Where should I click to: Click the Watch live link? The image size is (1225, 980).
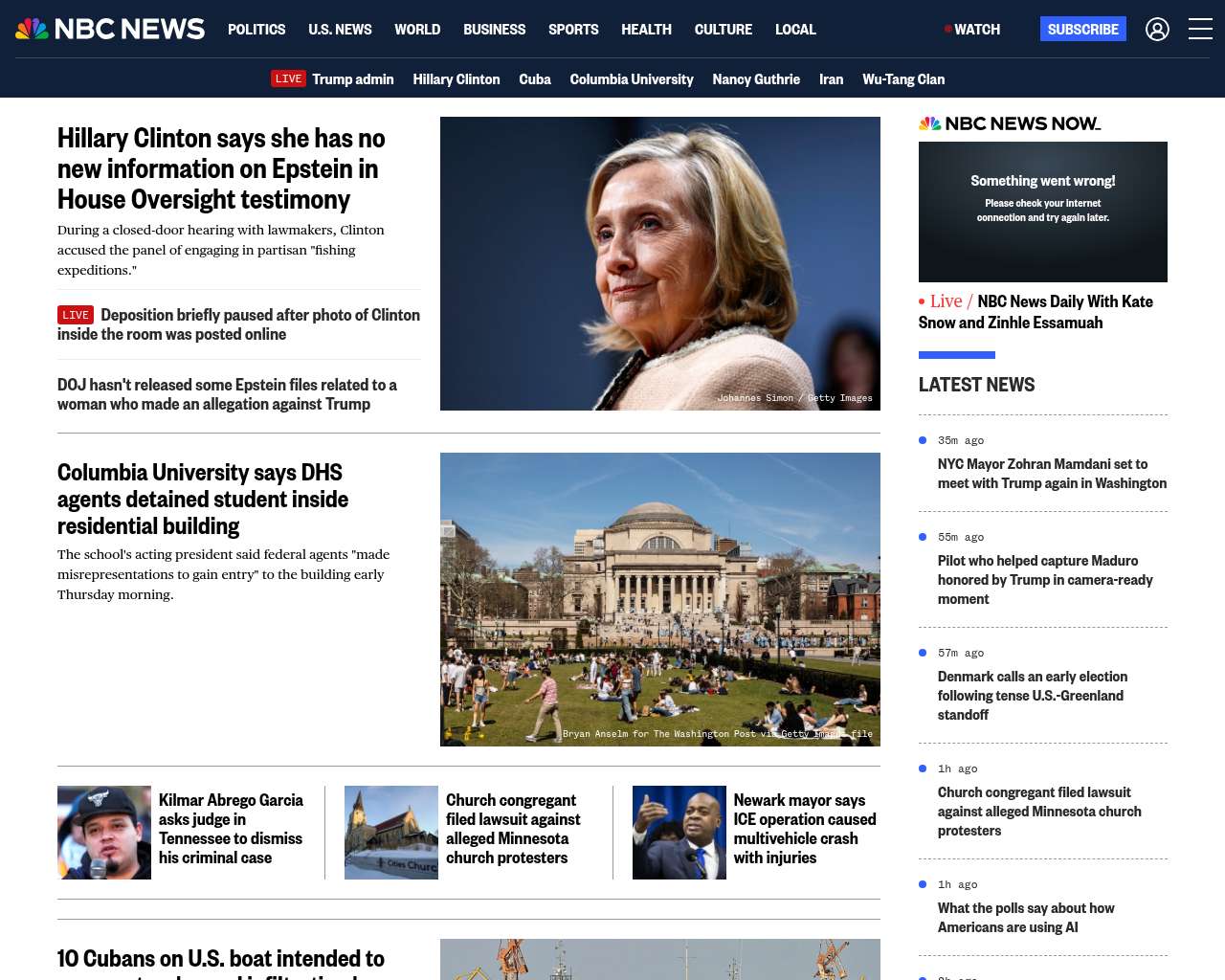[972, 30]
